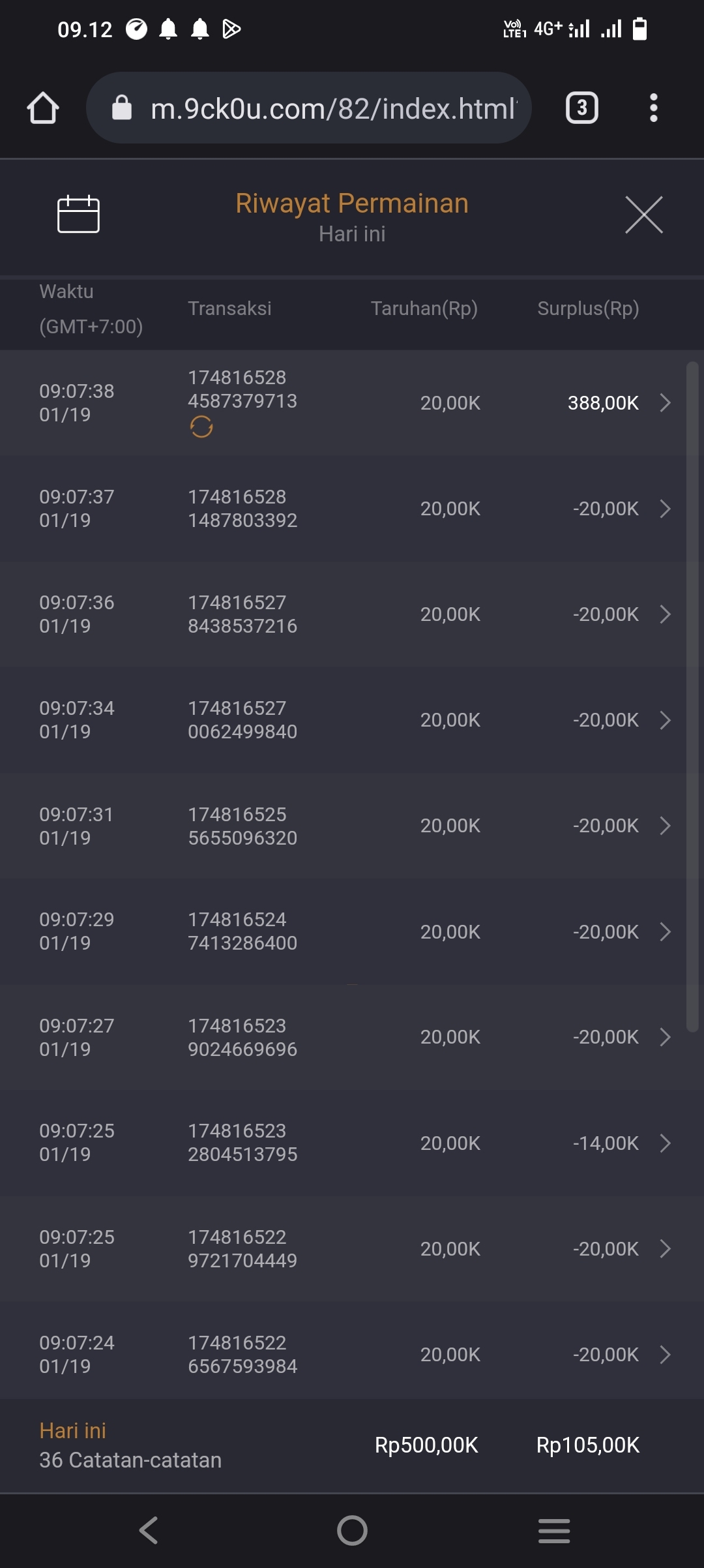
Task: Open the calendar date picker icon
Action: tap(78, 214)
